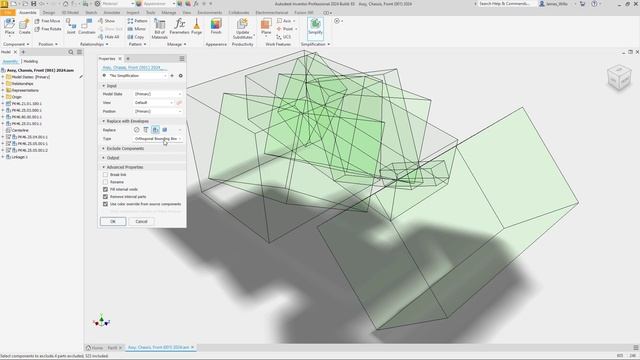
Task: Open the Environments ribbon tab
Action: [209, 13]
